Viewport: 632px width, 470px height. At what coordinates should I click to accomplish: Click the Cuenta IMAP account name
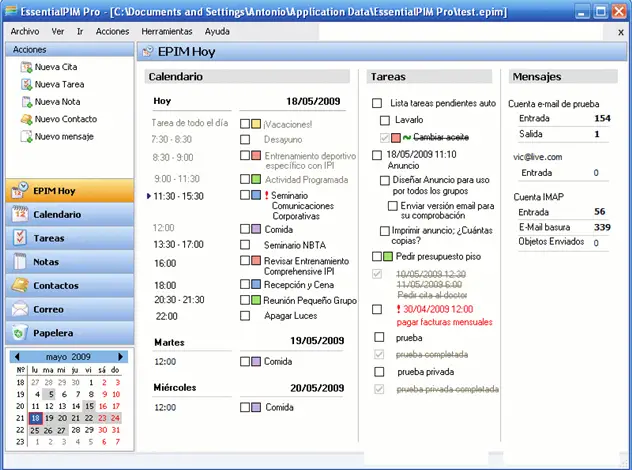(538, 197)
